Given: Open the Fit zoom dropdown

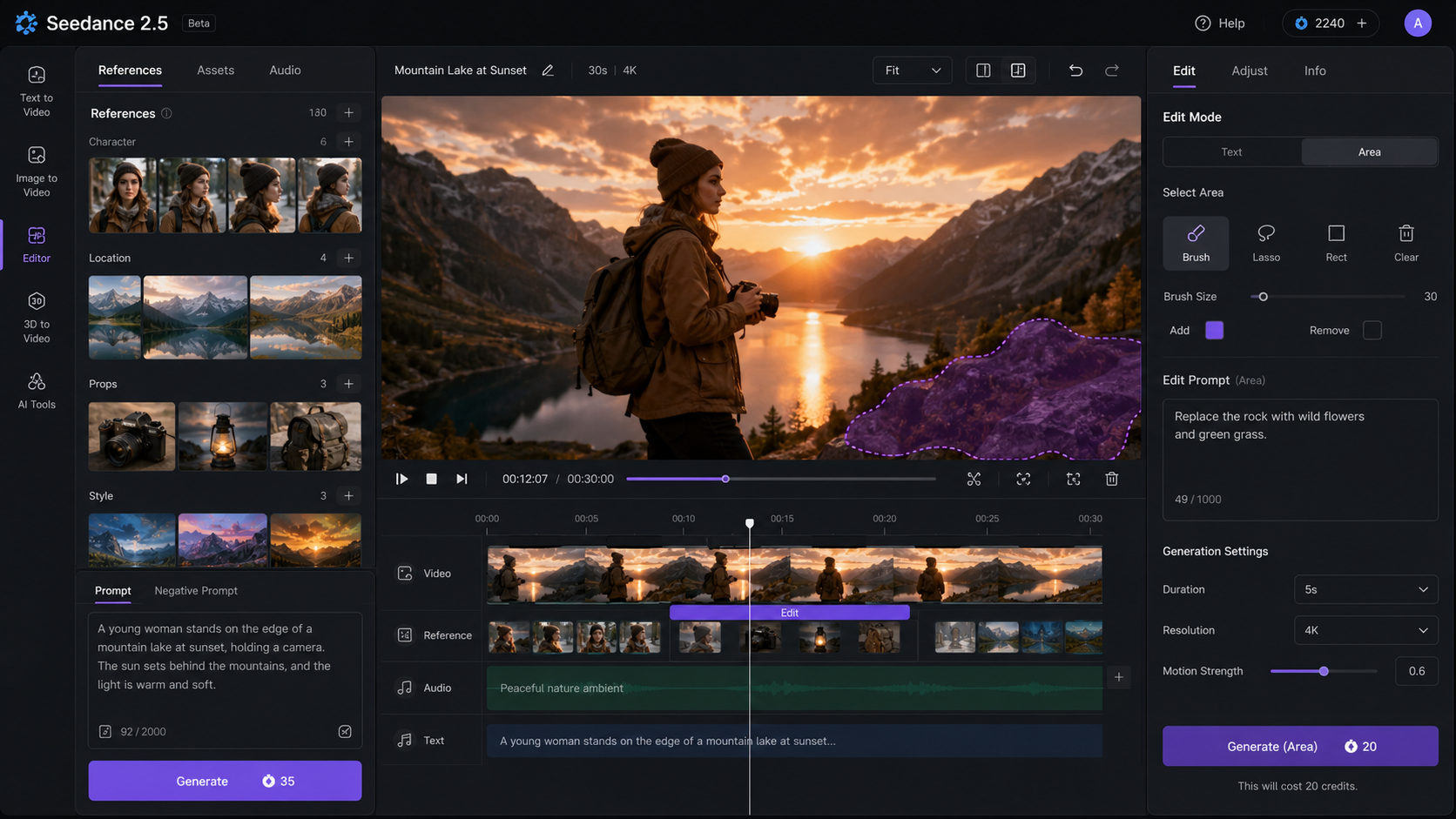Looking at the screenshot, I should pos(912,70).
